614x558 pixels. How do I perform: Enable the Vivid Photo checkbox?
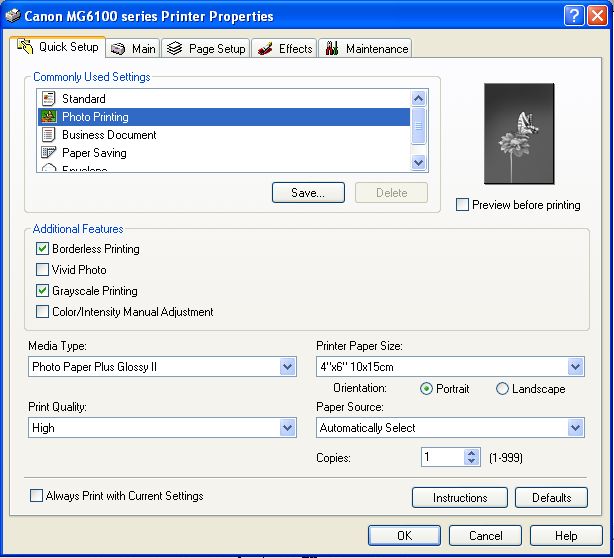[42, 270]
